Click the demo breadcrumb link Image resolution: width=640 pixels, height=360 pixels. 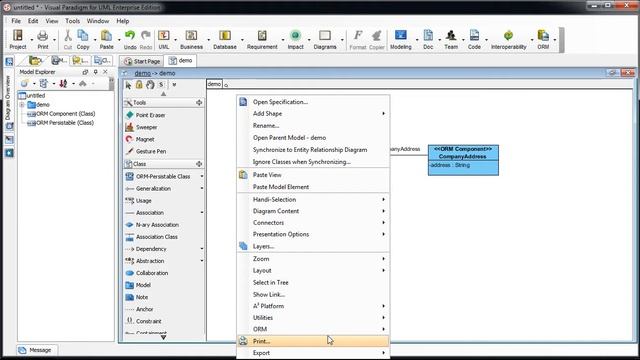click(x=142, y=73)
